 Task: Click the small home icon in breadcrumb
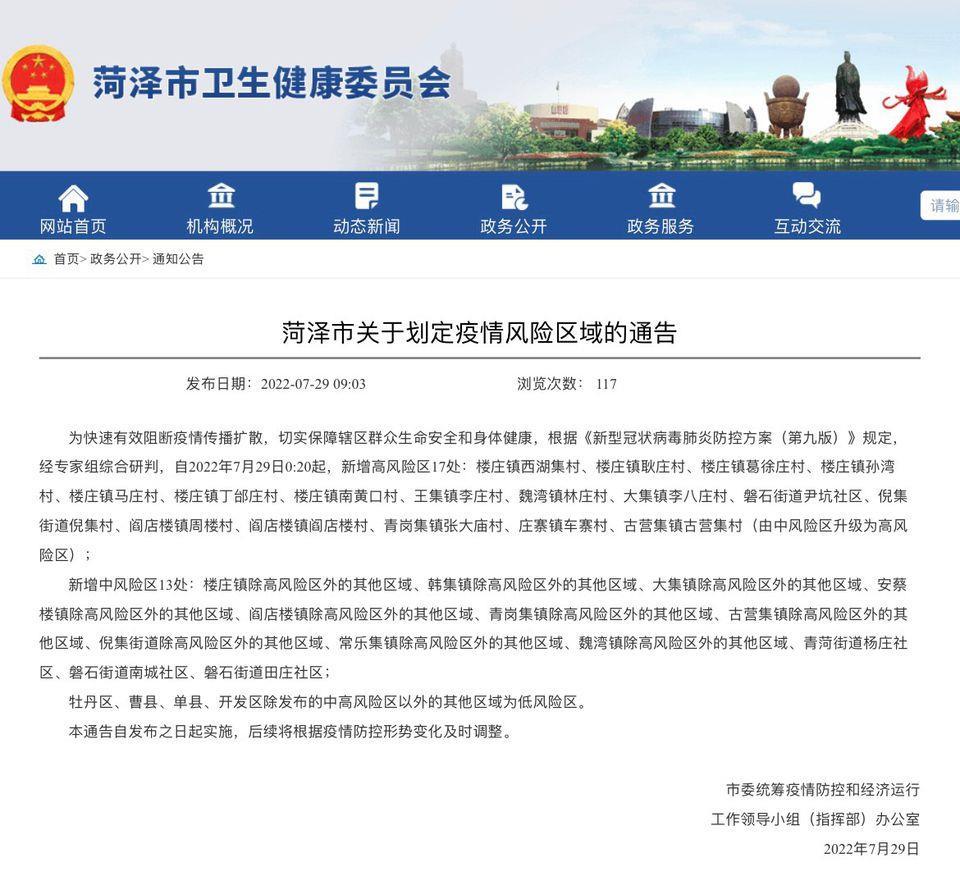tap(39, 259)
